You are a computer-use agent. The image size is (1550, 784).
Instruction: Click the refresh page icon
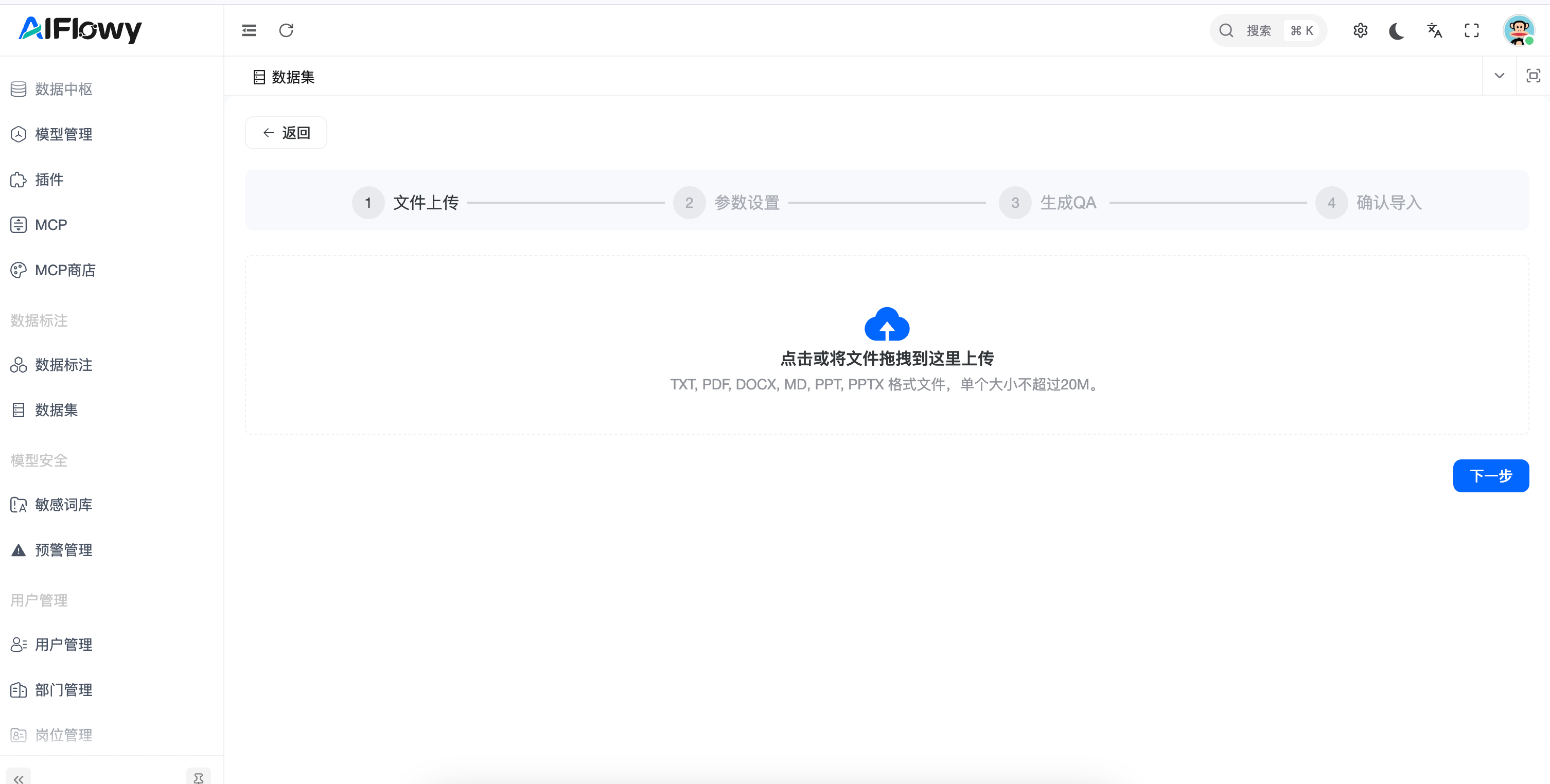(286, 30)
